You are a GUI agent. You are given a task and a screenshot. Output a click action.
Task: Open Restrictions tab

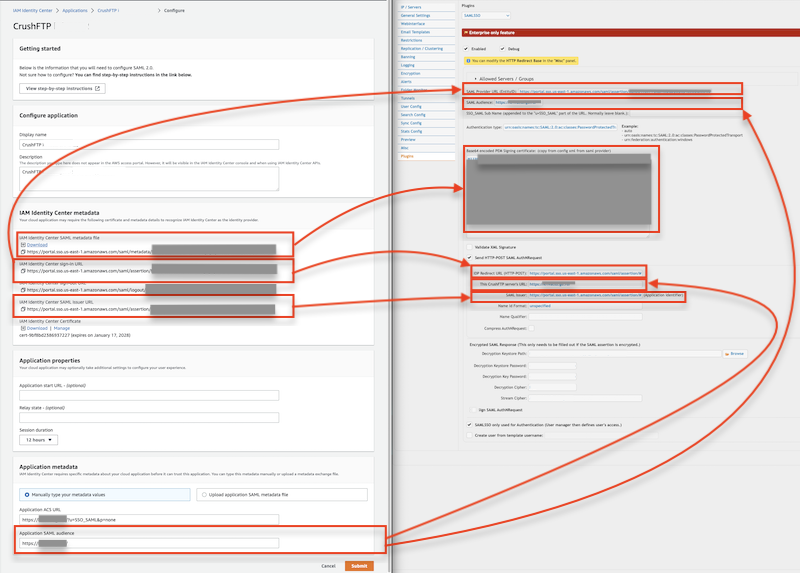427,40
